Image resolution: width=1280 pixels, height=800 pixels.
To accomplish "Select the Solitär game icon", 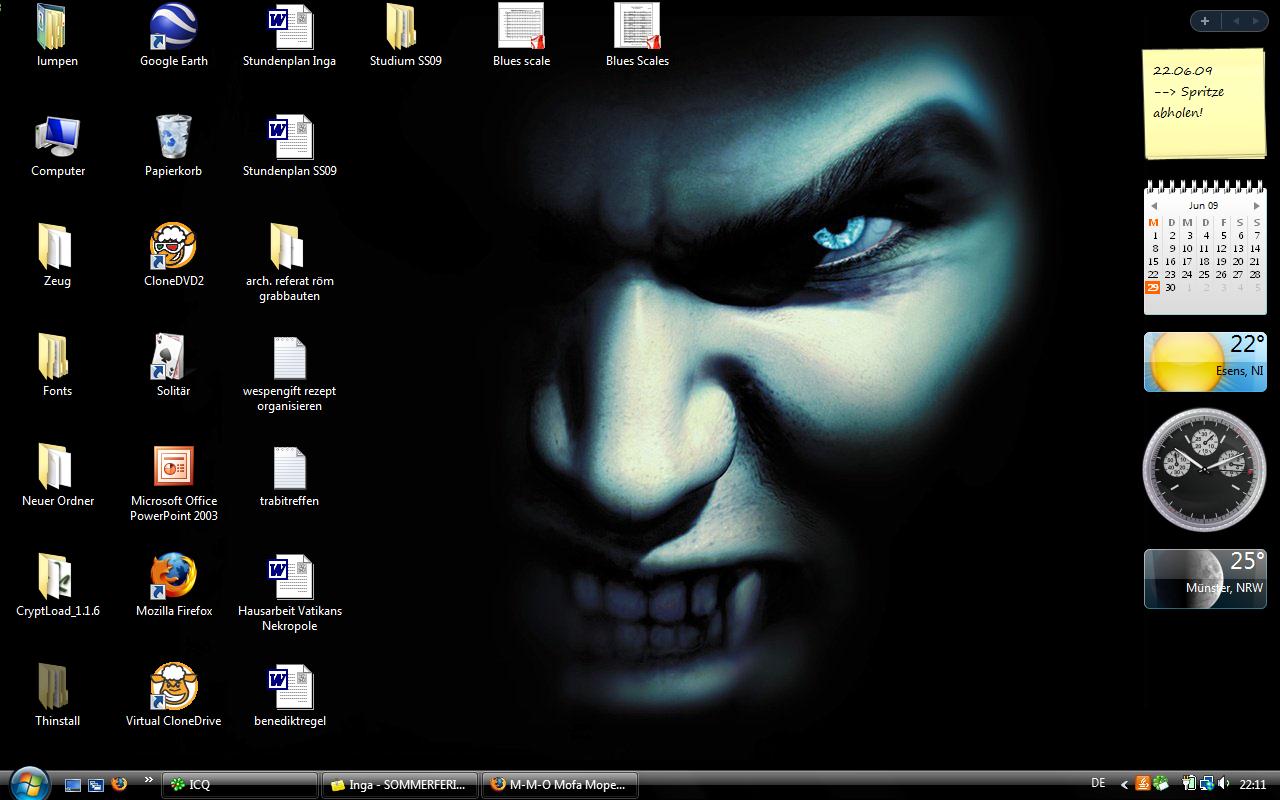I will (173, 358).
